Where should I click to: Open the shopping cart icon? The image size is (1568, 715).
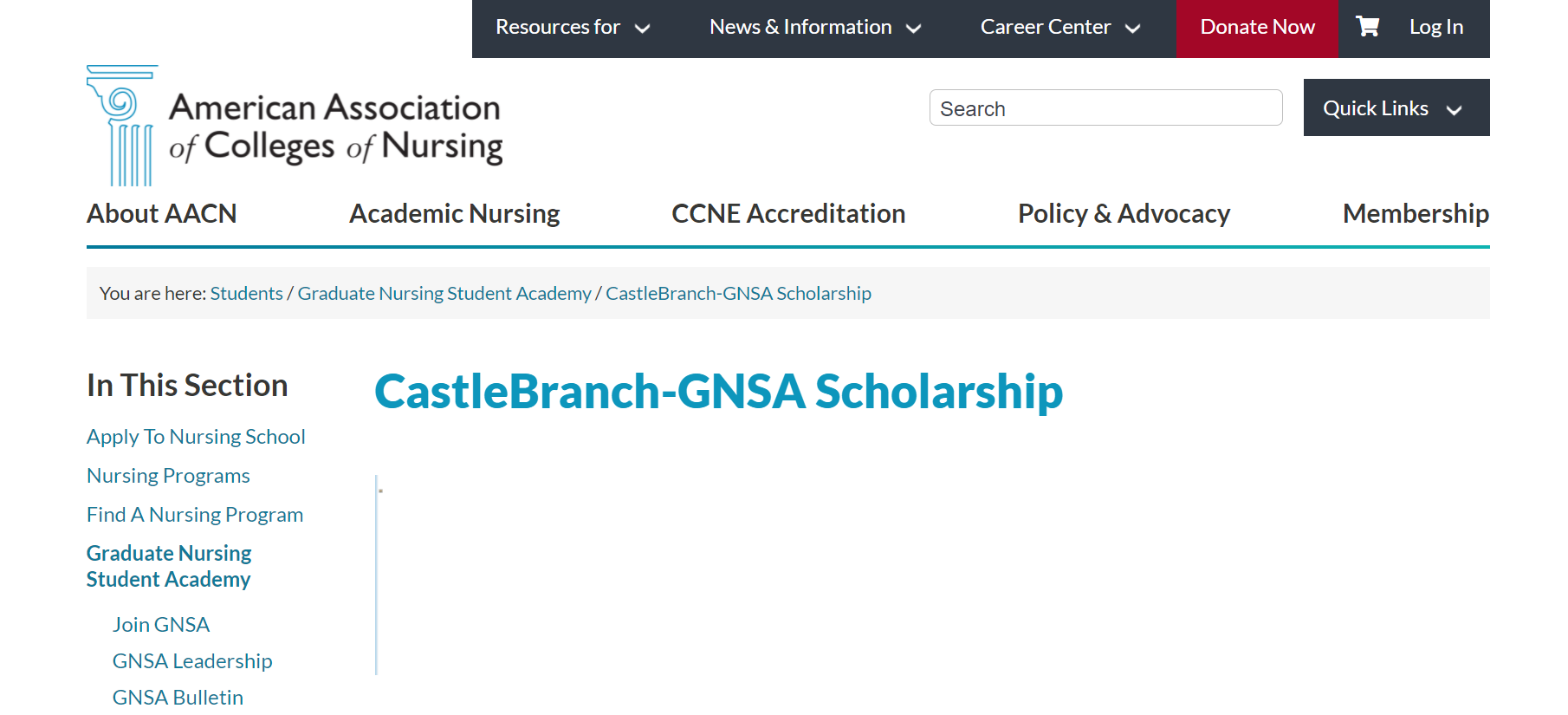[1367, 27]
